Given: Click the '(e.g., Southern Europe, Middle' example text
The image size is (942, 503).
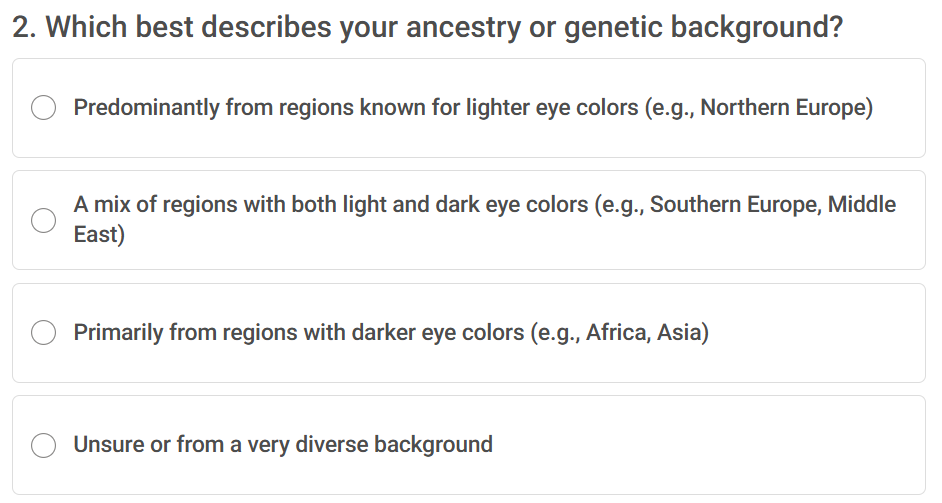Looking at the screenshot, I should click(x=745, y=205).
